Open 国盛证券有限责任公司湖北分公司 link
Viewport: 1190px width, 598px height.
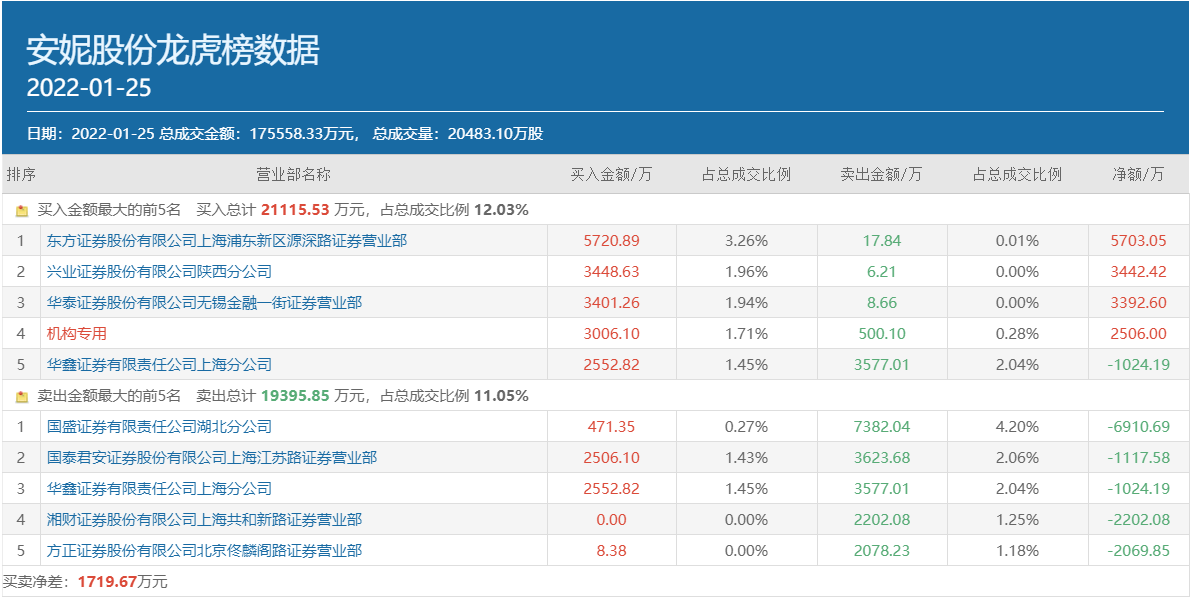(159, 427)
